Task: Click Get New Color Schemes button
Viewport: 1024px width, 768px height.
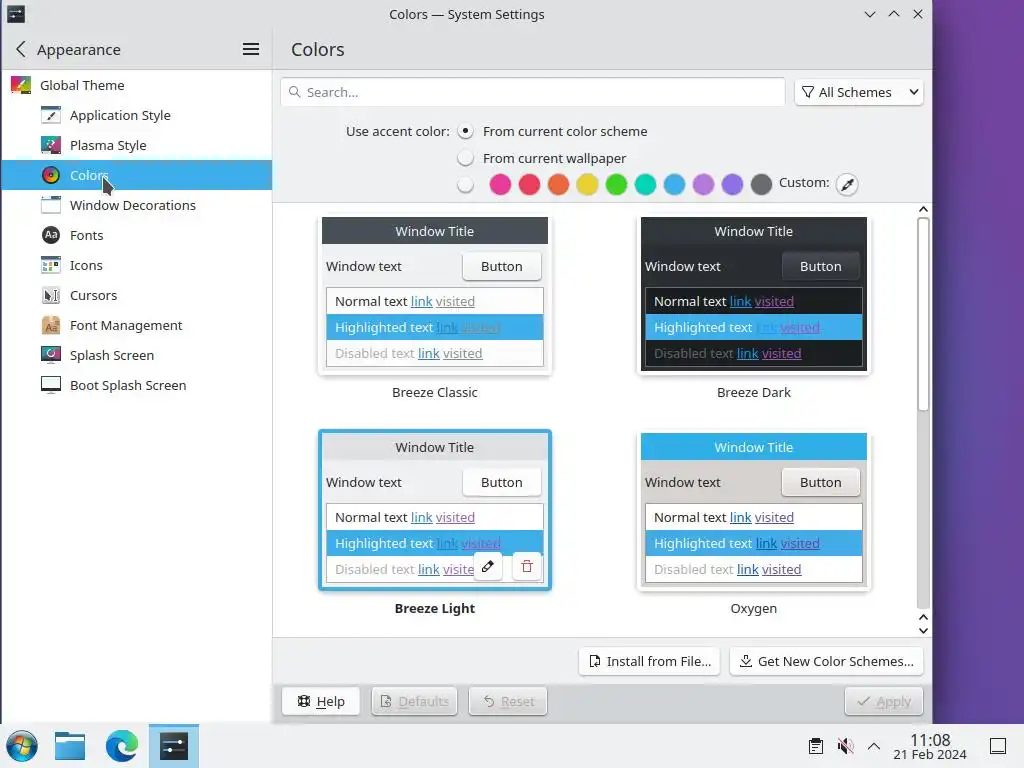Action: pos(826,661)
